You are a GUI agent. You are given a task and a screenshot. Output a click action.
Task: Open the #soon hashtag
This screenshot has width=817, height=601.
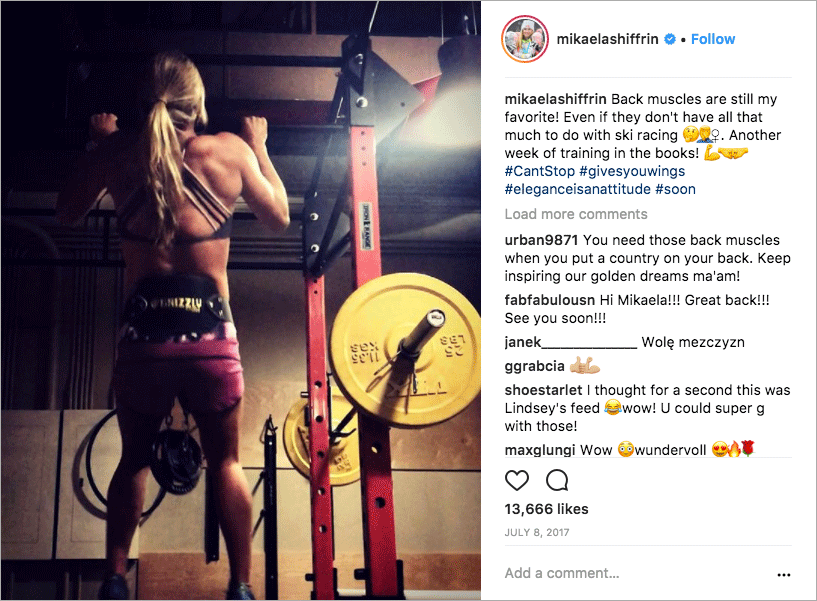(x=675, y=189)
